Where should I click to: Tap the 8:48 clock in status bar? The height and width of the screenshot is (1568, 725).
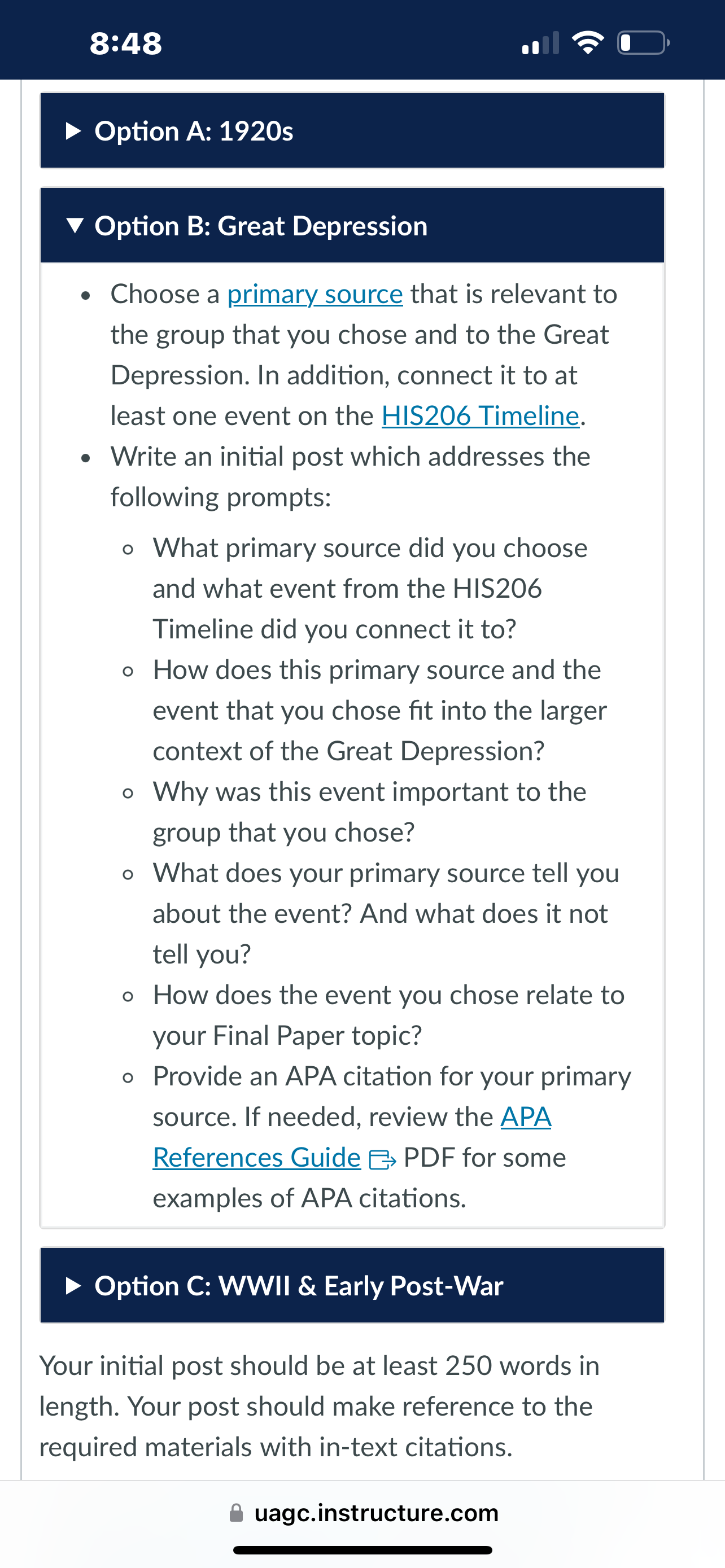click(126, 43)
